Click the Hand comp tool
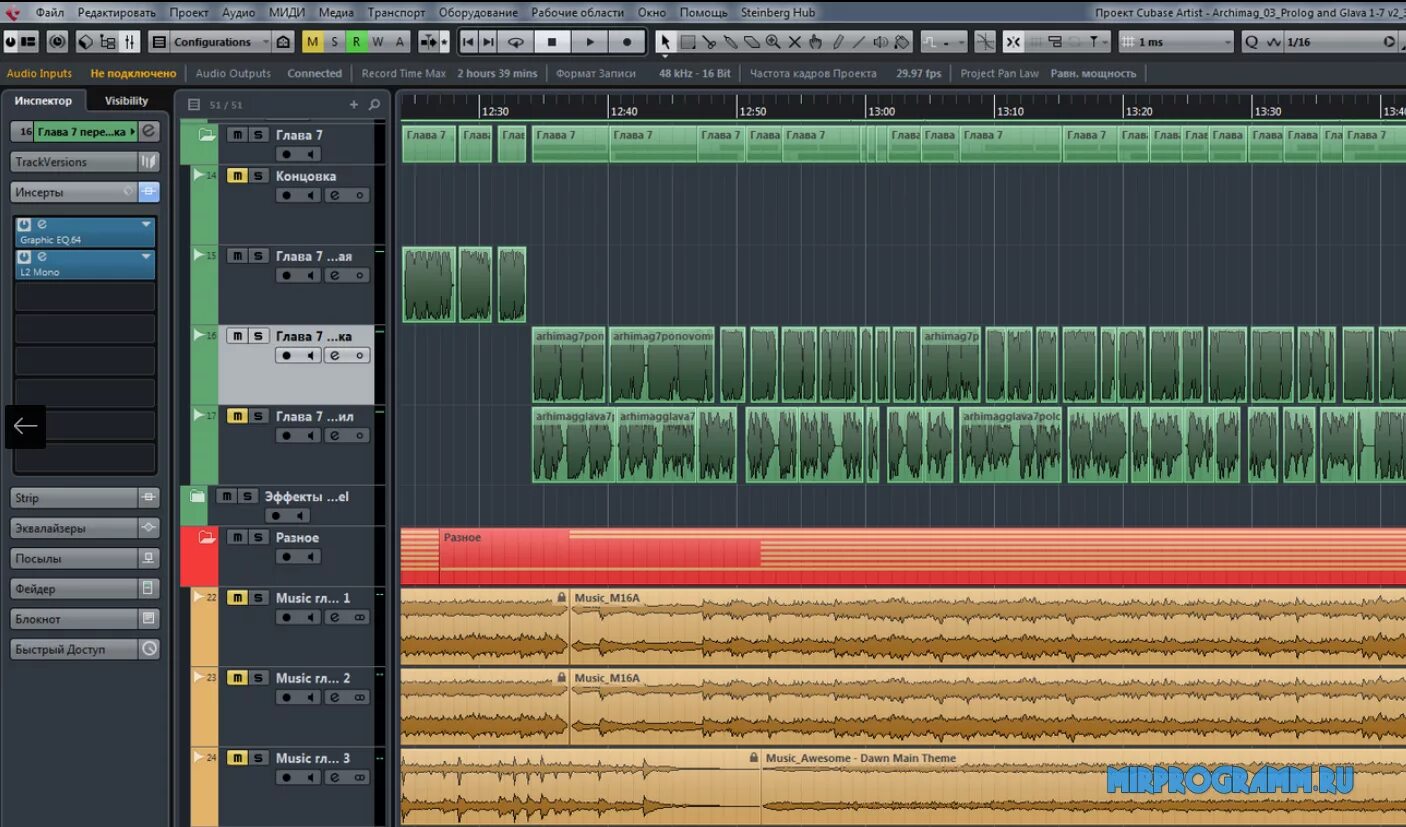This screenshot has height=827, width=1406. click(816, 42)
